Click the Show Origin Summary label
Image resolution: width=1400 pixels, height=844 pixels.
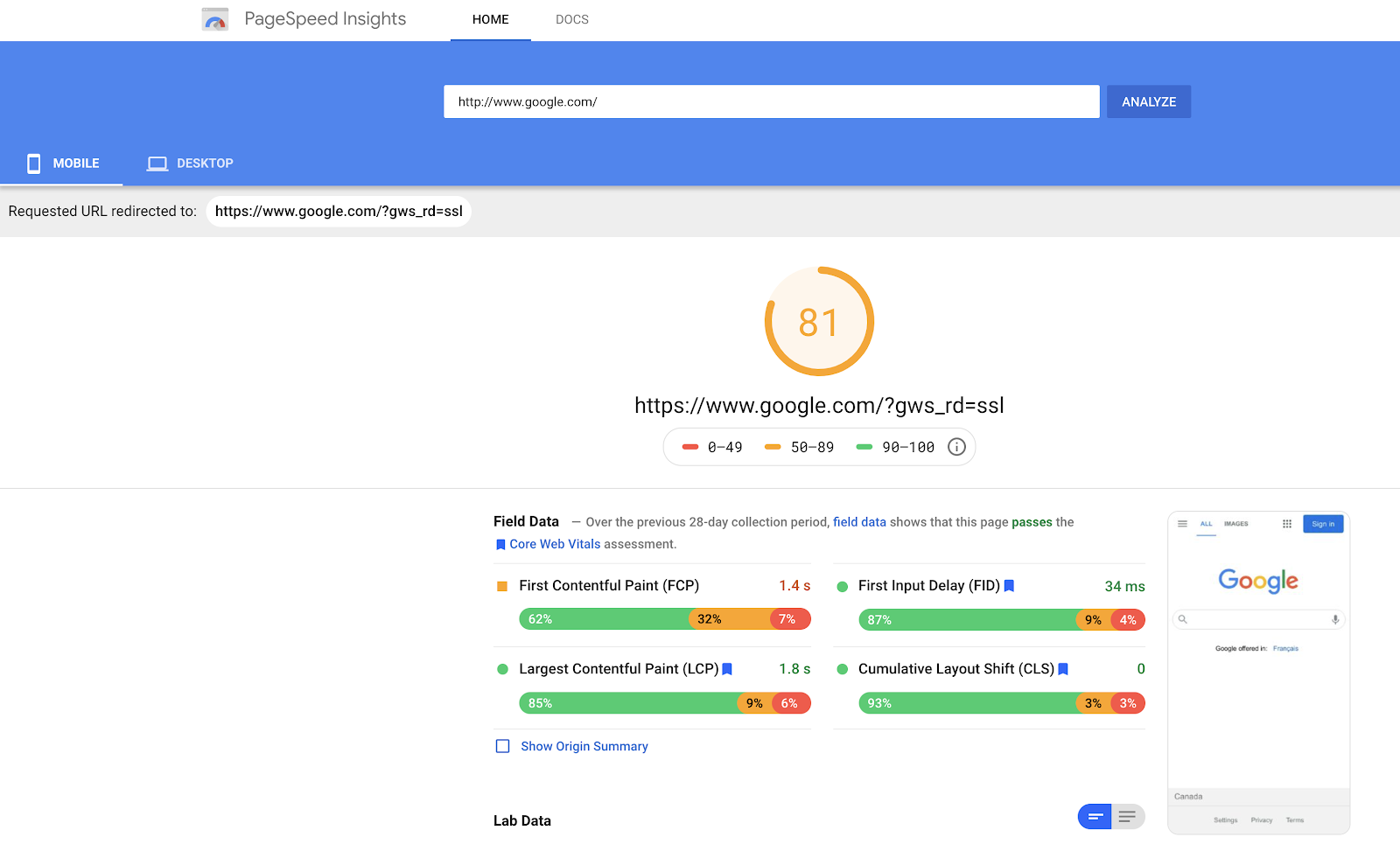tap(584, 746)
